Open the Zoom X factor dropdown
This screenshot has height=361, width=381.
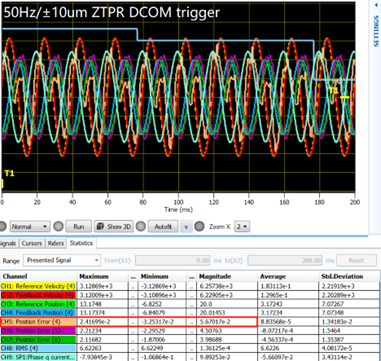point(242,227)
